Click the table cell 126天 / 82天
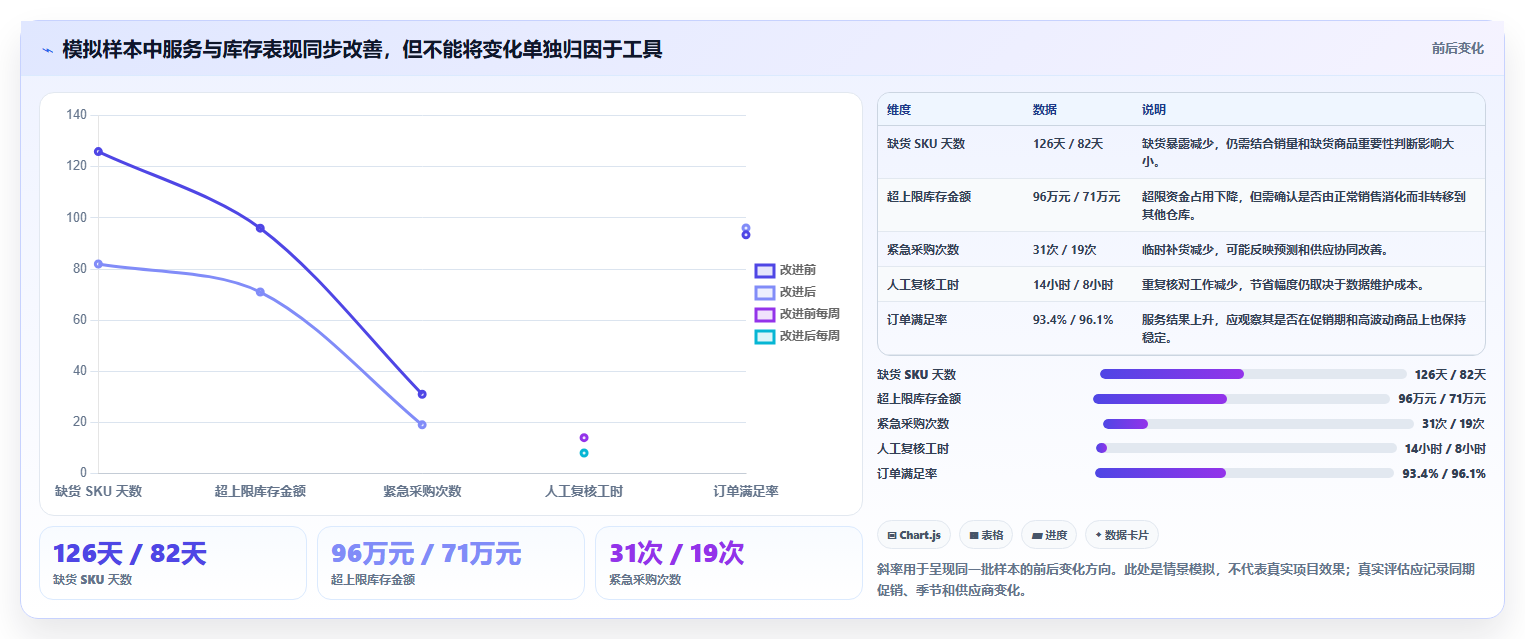Viewport: 1525px width, 639px height. 1068,144
